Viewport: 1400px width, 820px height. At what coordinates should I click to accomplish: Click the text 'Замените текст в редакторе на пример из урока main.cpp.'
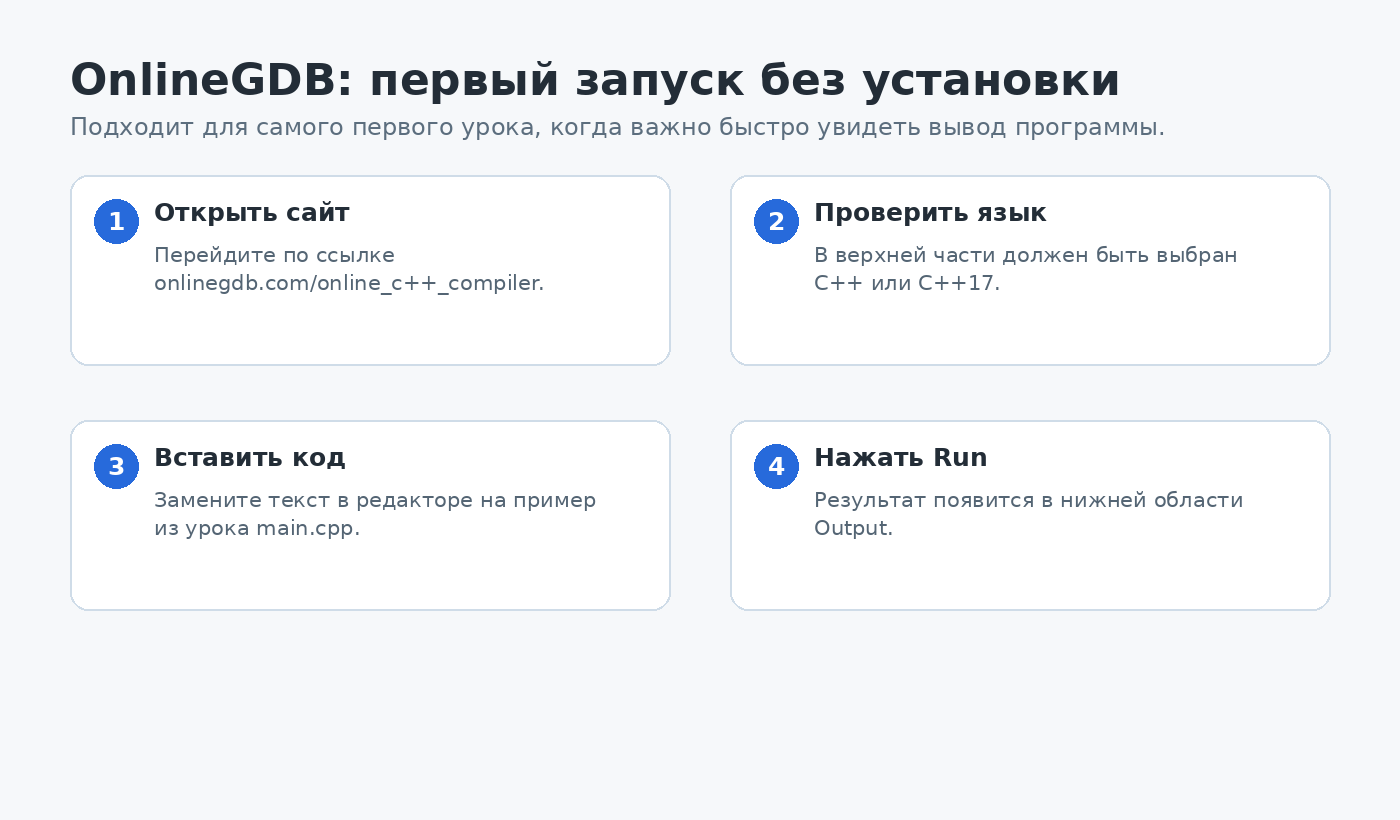point(375,514)
